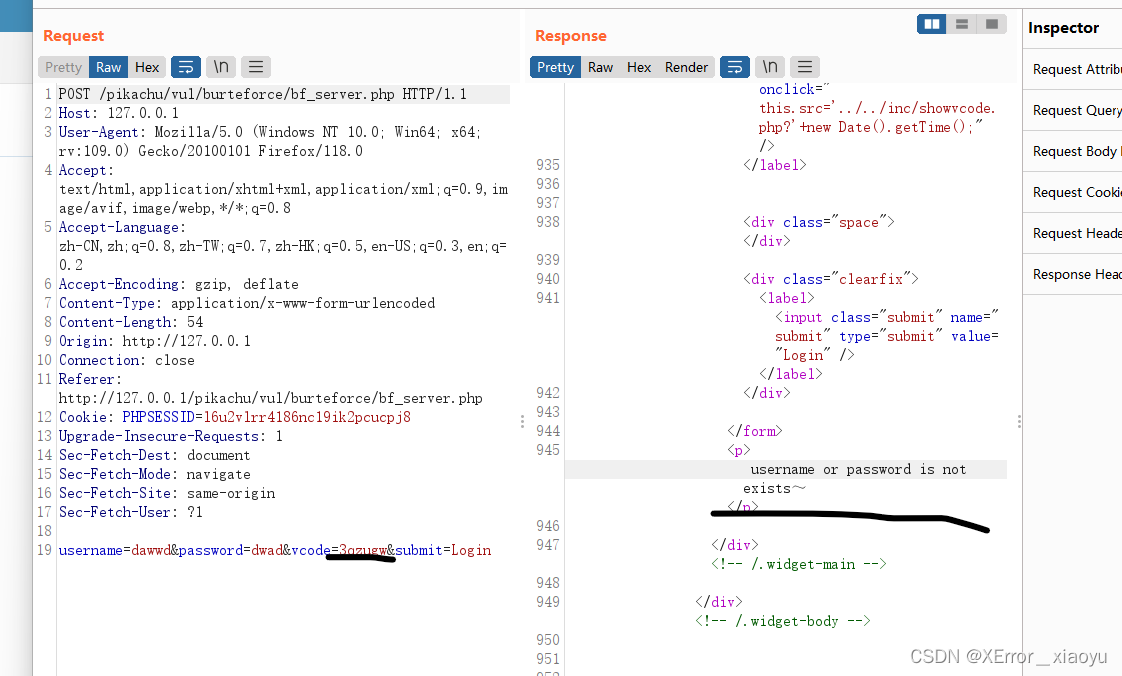The image size is (1122, 676).
Task: Click the POST body line with username parameter
Action: click(275, 550)
